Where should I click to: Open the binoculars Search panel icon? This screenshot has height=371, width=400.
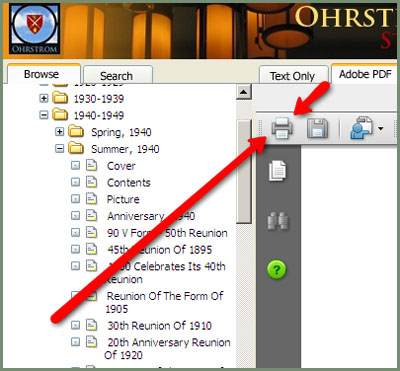pyautogui.click(x=278, y=221)
